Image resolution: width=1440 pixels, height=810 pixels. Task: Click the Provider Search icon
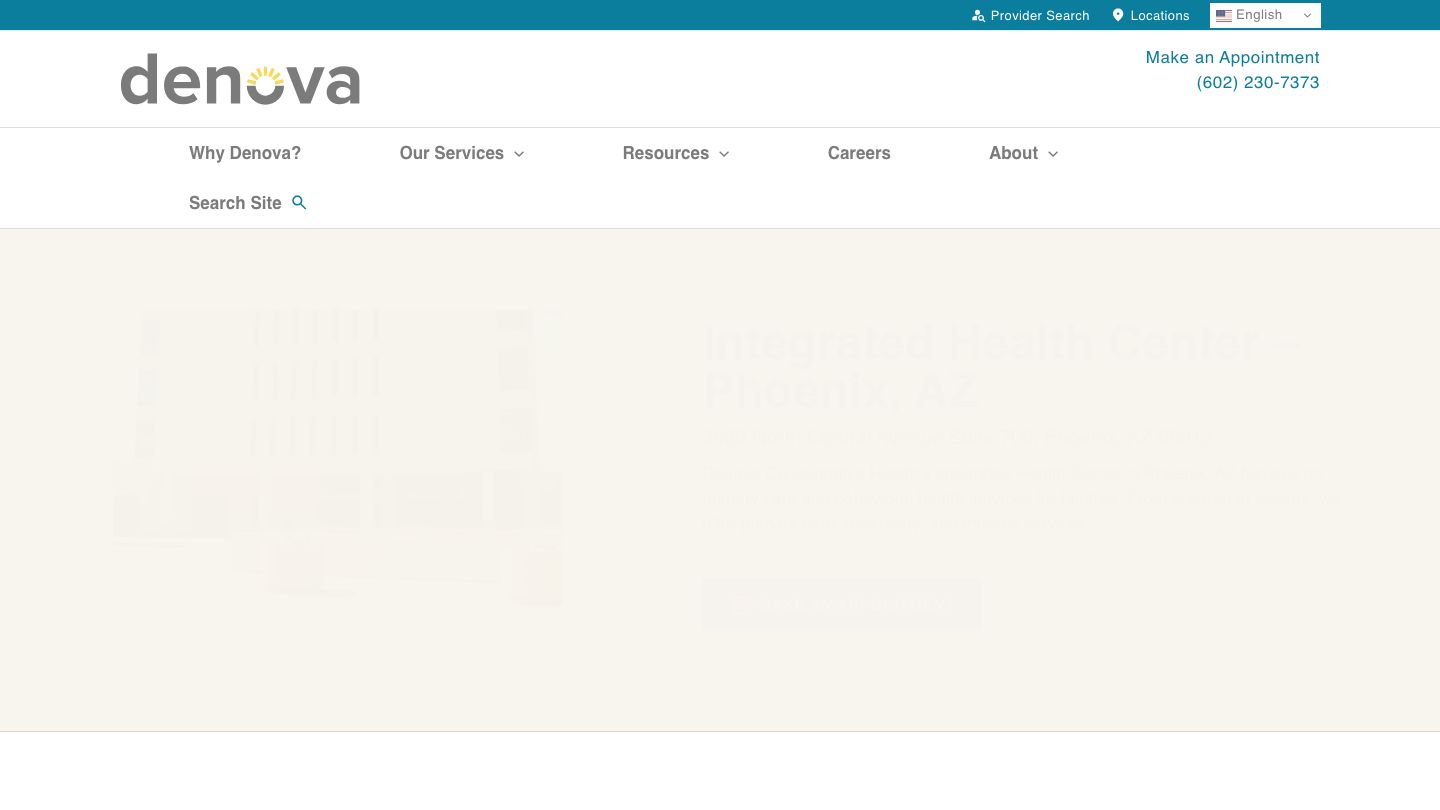[978, 15]
